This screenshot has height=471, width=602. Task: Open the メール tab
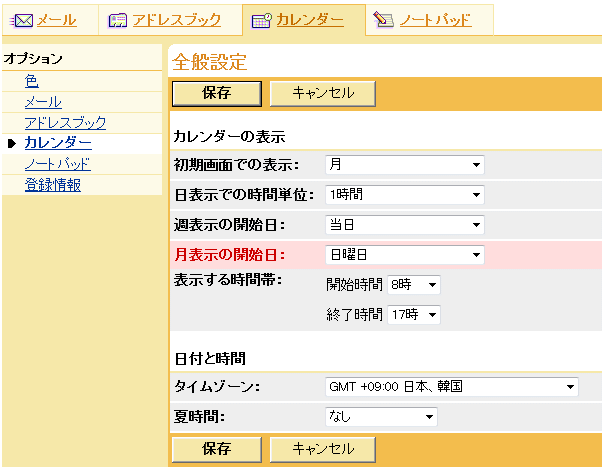(x=56, y=19)
